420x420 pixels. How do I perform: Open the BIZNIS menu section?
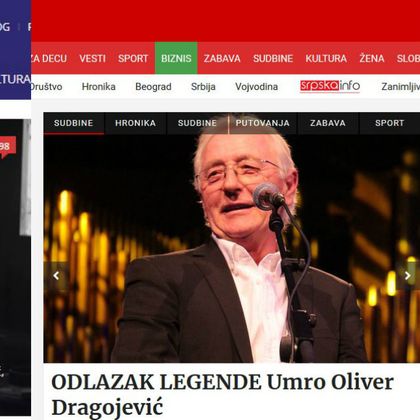pyautogui.click(x=176, y=58)
